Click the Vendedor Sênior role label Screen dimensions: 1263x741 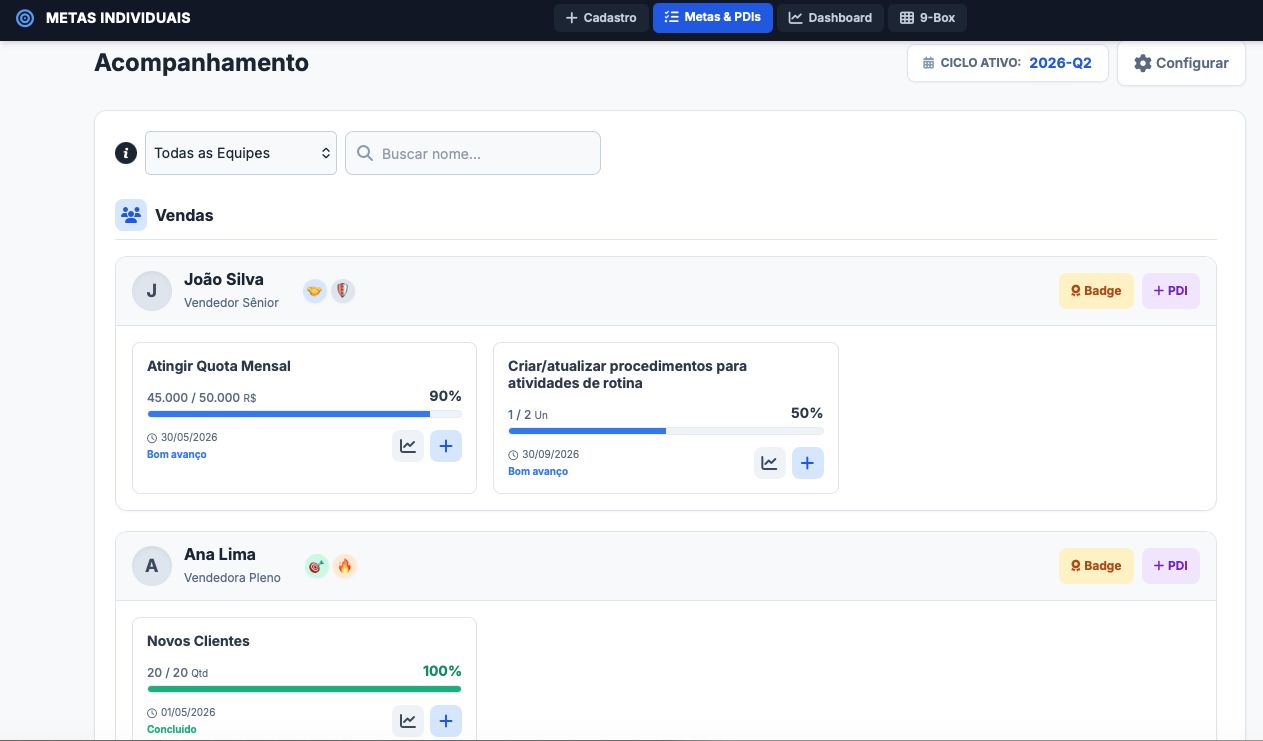tap(231, 302)
